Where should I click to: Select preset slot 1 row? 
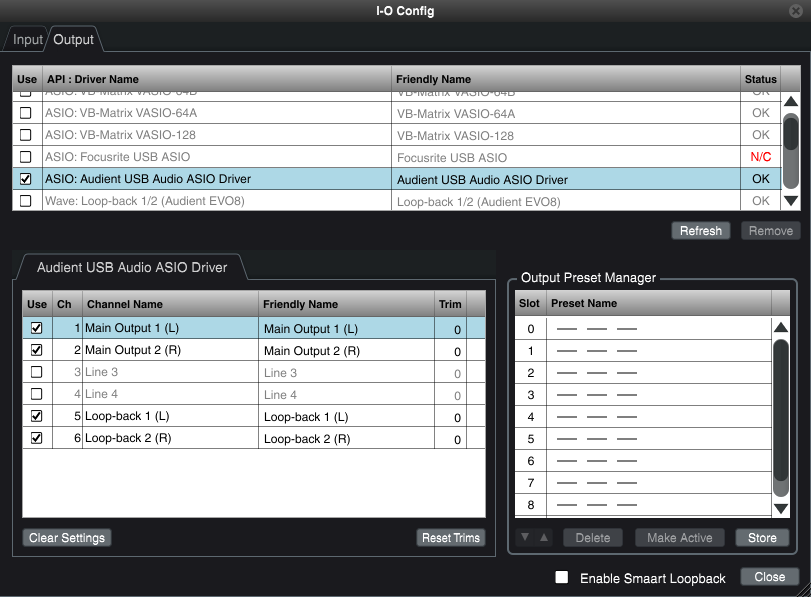coord(643,351)
